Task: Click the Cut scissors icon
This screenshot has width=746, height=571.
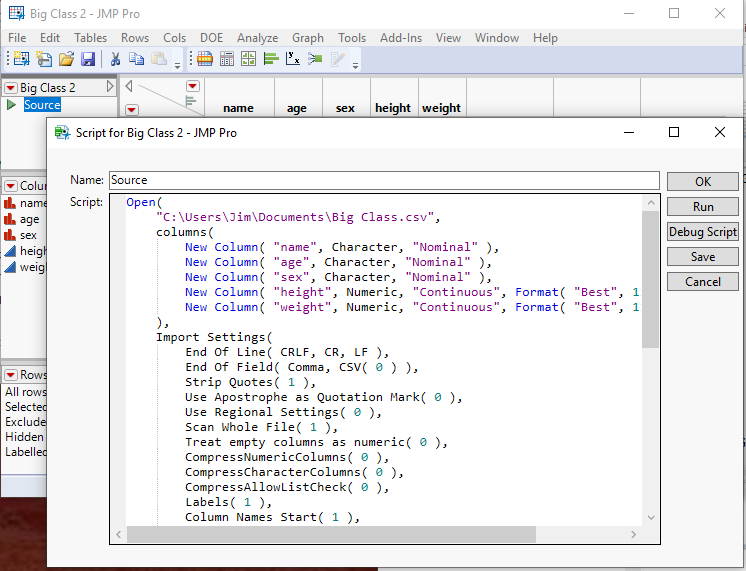Action: 115,59
